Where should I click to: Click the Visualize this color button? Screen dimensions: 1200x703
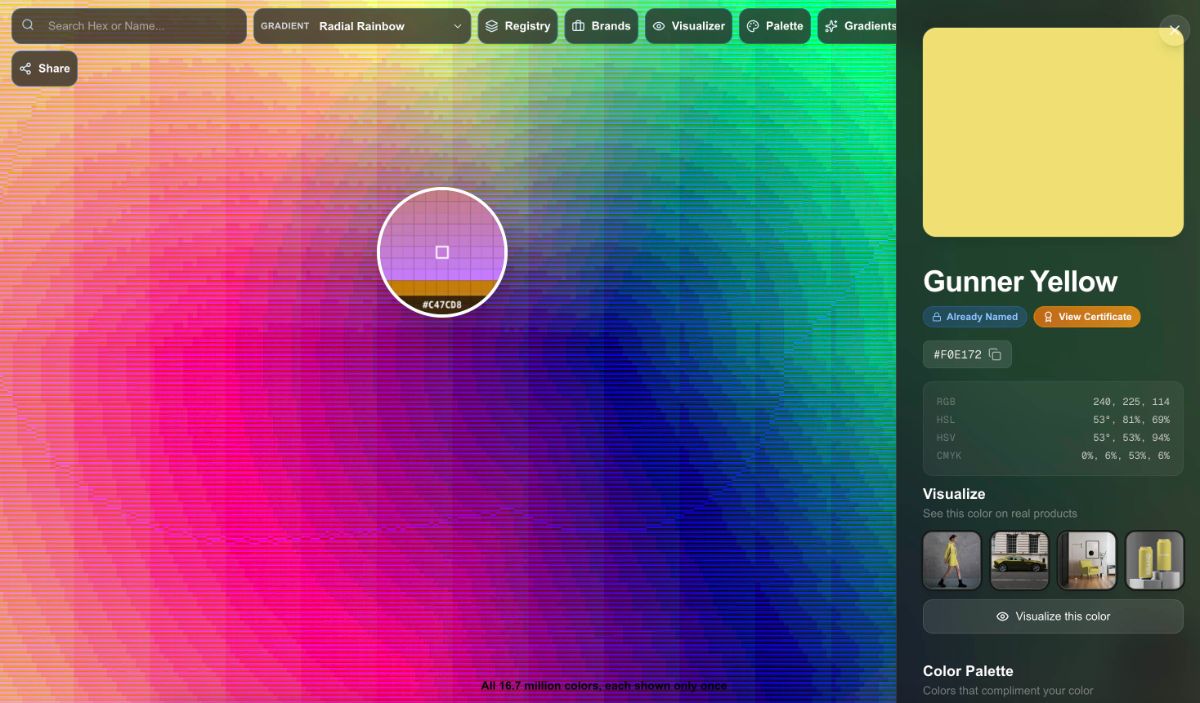coord(1053,616)
